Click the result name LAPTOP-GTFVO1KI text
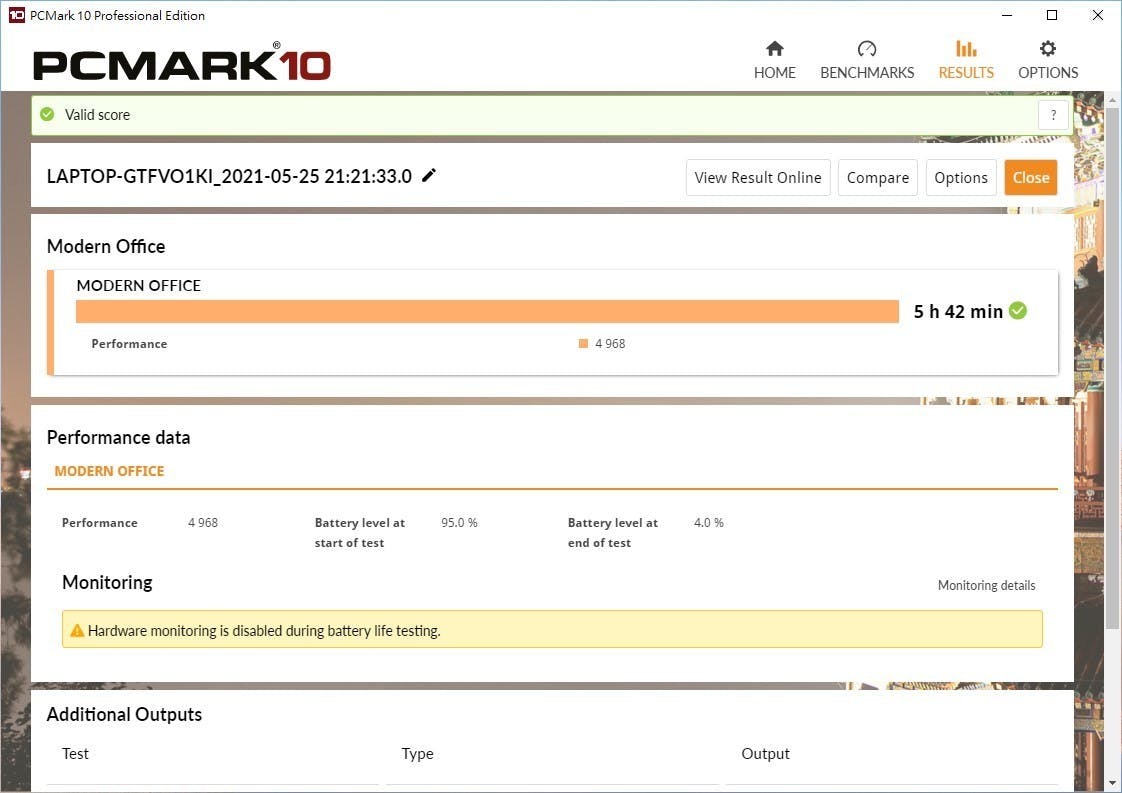The height and width of the screenshot is (793, 1122). coord(229,176)
